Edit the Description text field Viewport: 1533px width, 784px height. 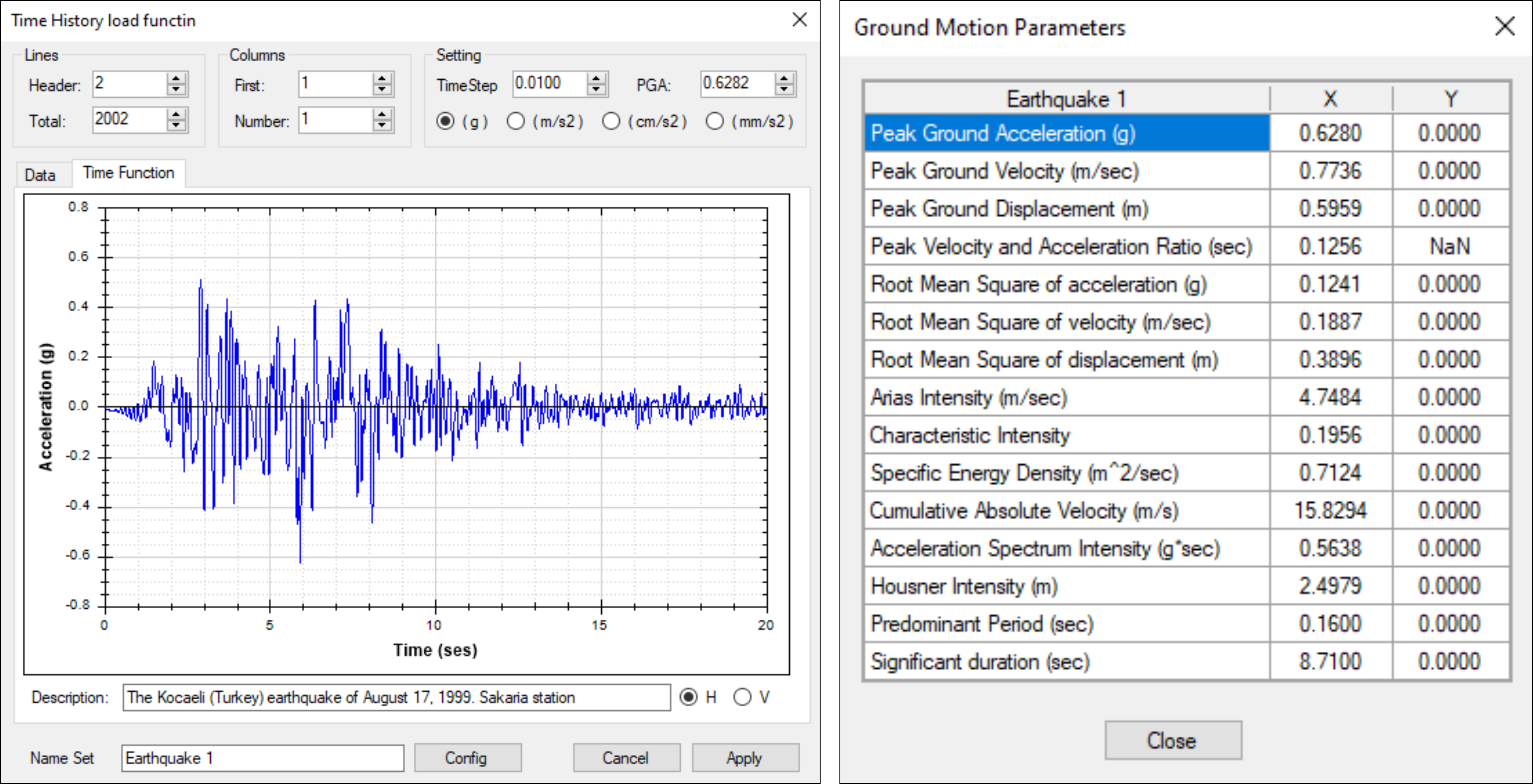(x=396, y=697)
